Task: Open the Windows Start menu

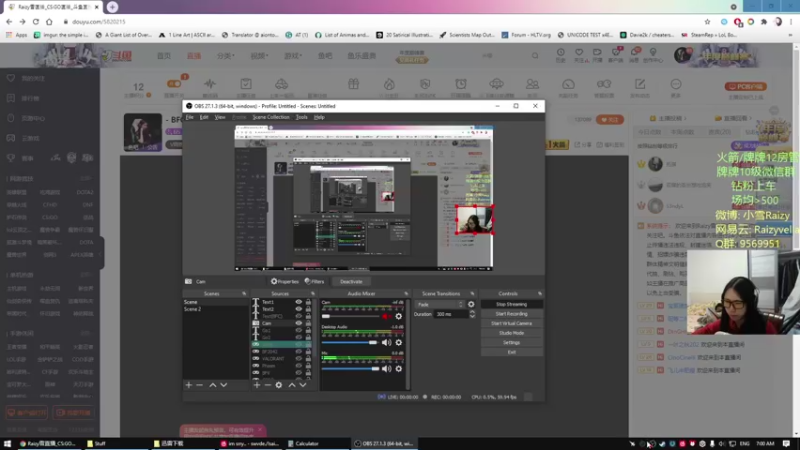Action: click(7, 443)
